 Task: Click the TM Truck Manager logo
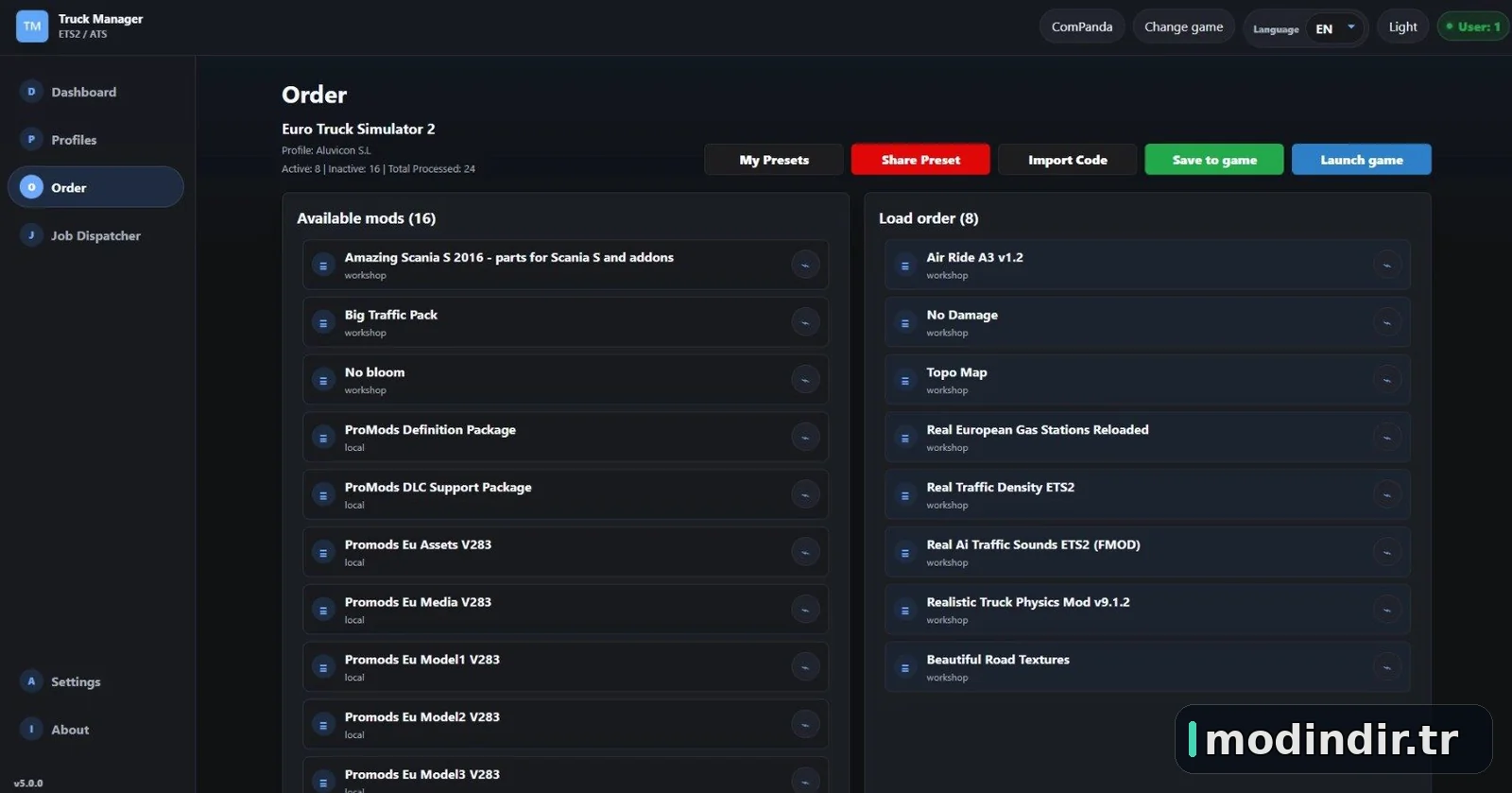(x=32, y=26)
